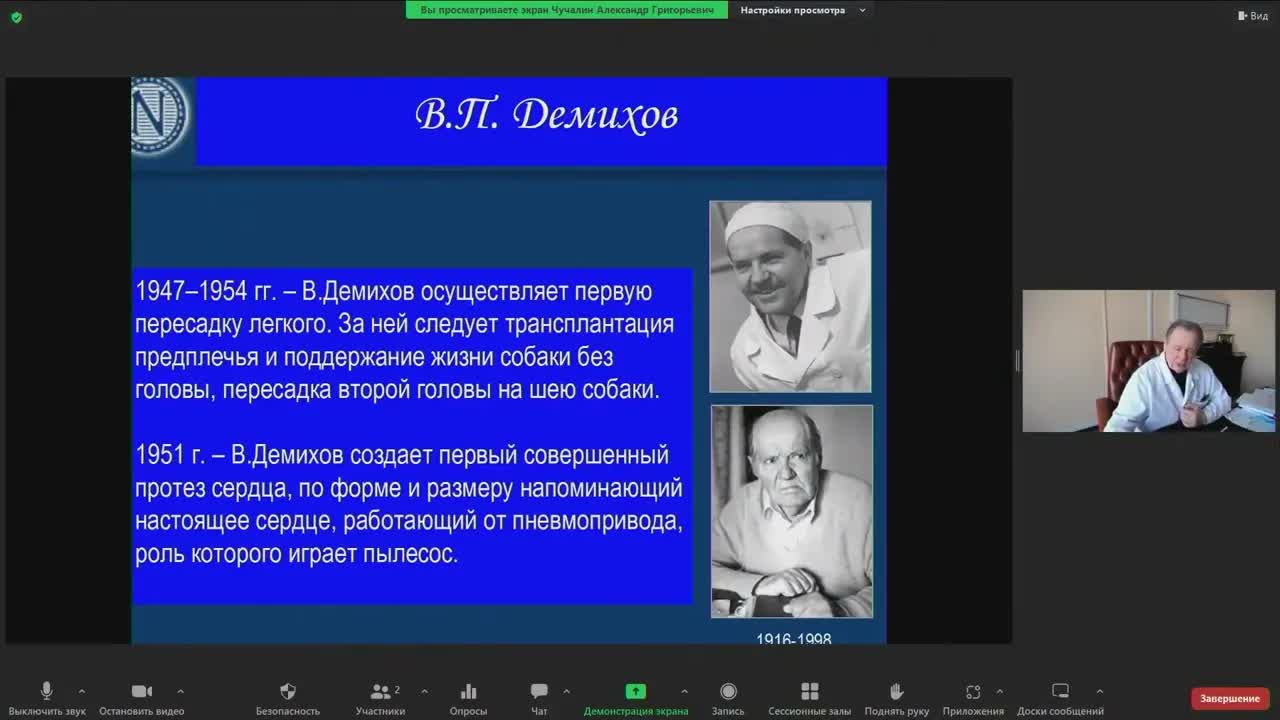Open the Участники panel
This screenshot has height=720, width=1280.
click(x=381, y=691)
